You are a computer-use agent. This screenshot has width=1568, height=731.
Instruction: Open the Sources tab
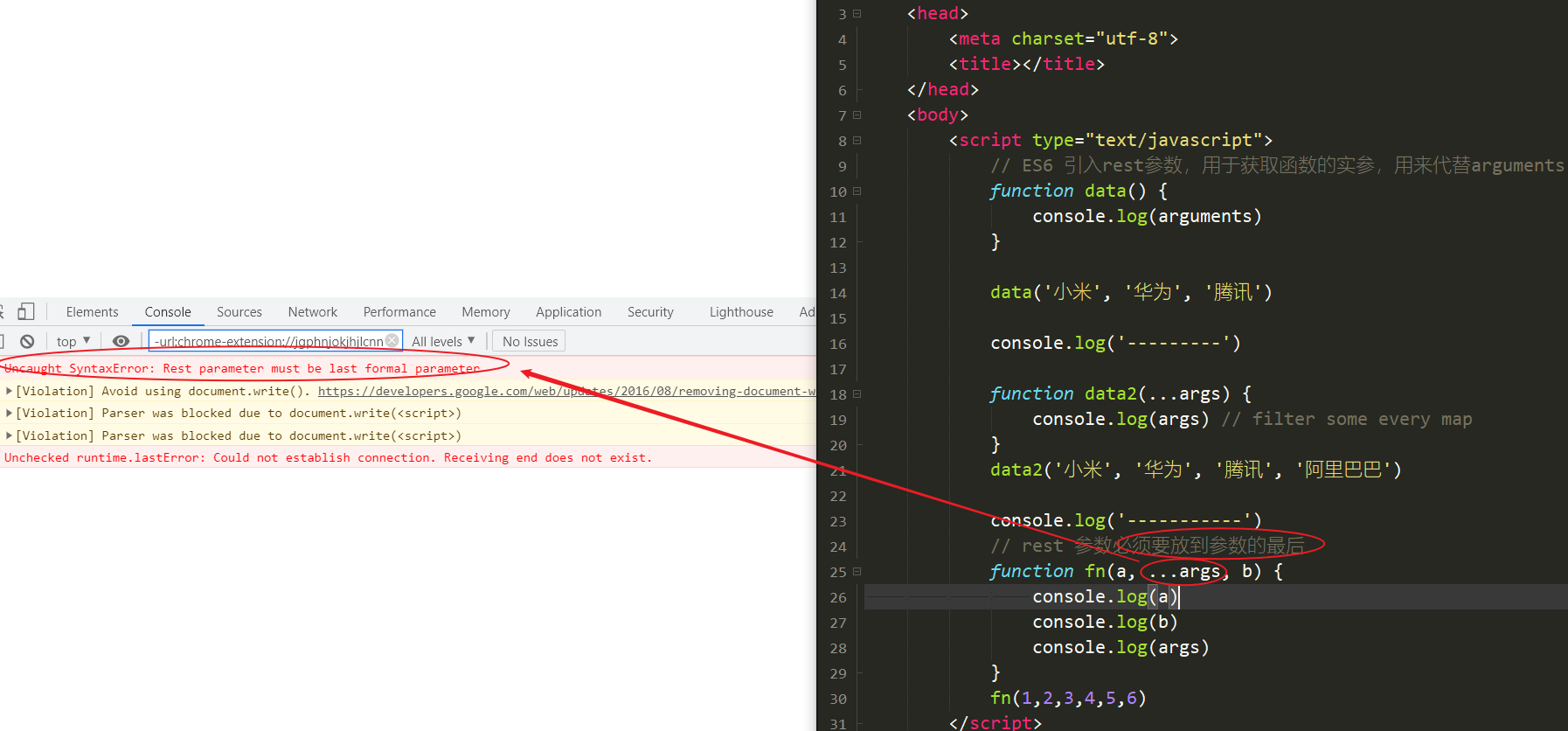(x=239, y=312)
